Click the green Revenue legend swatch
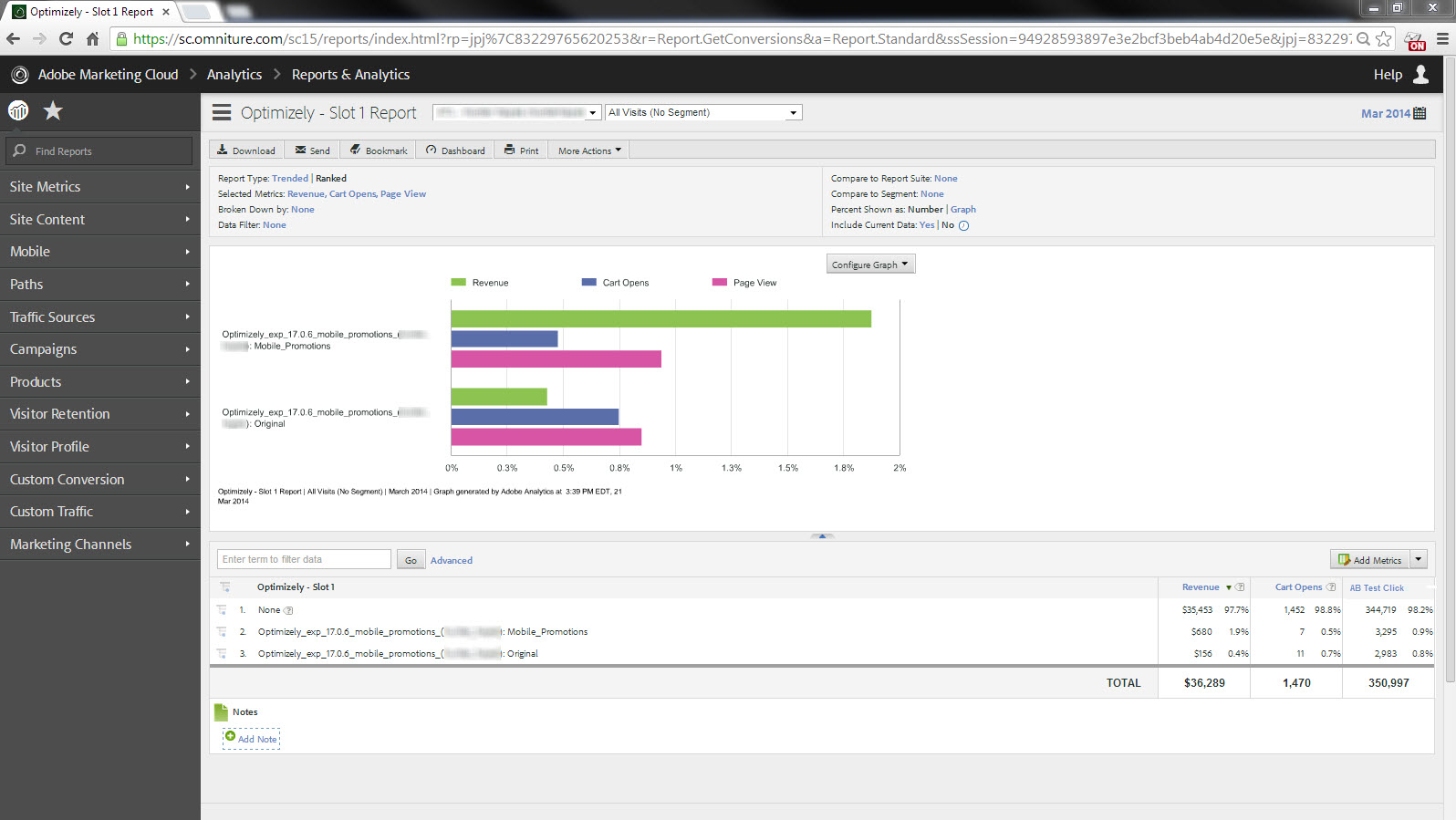 459,283
